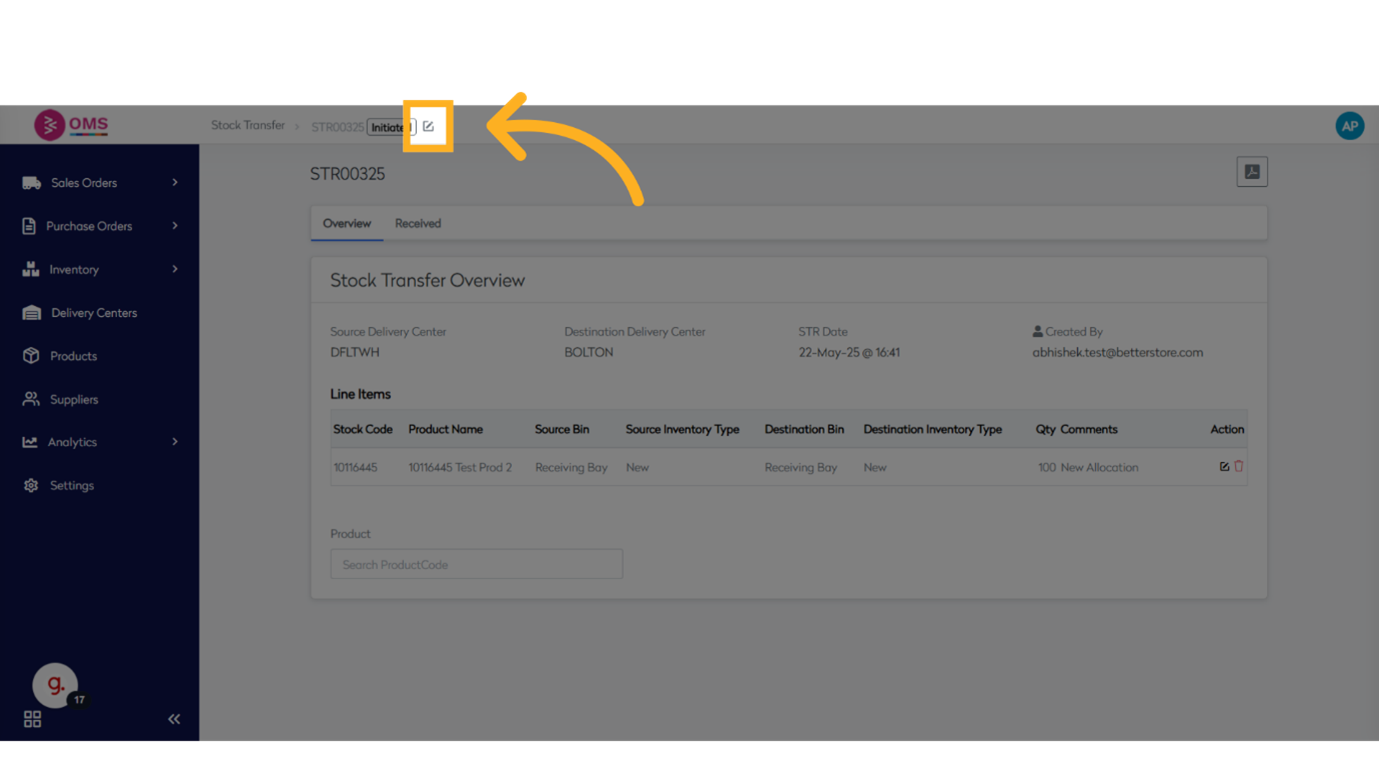Click the OMS logo
This screenshot has height=776, width=1379.
71,125
